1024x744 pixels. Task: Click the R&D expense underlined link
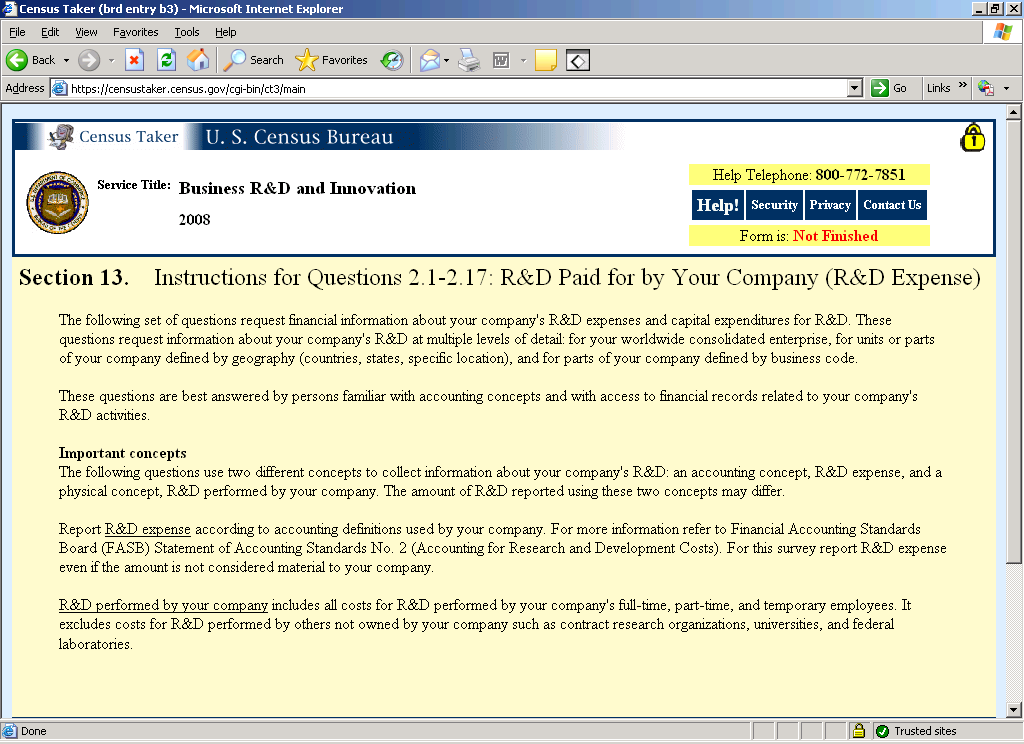click(x=148, y=529)
